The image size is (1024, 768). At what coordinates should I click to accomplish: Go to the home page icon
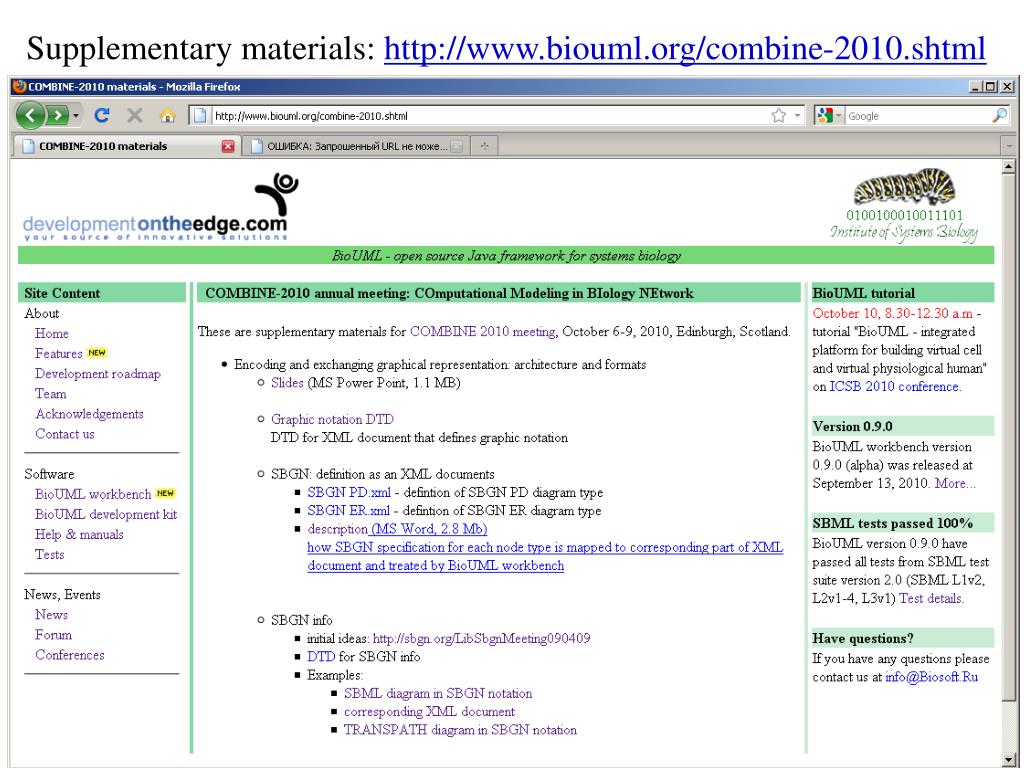click(x=168, y=116)
